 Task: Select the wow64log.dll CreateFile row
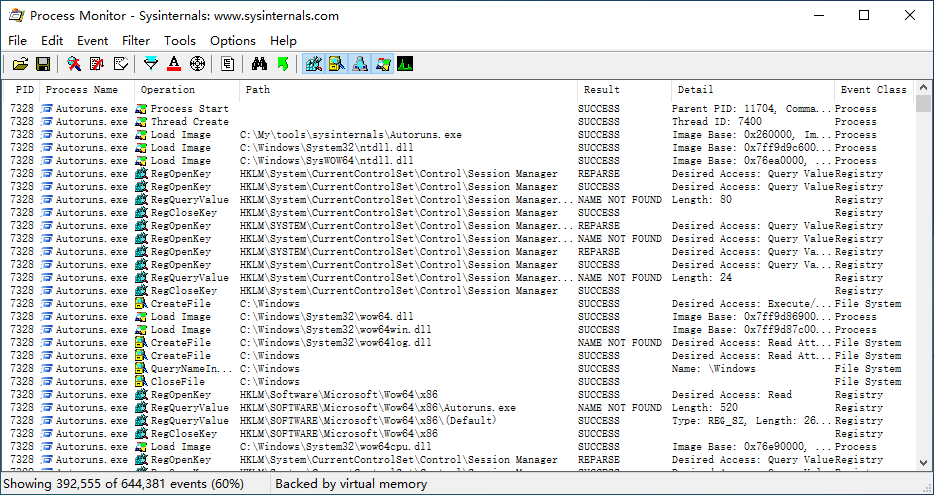coord(459,343)
